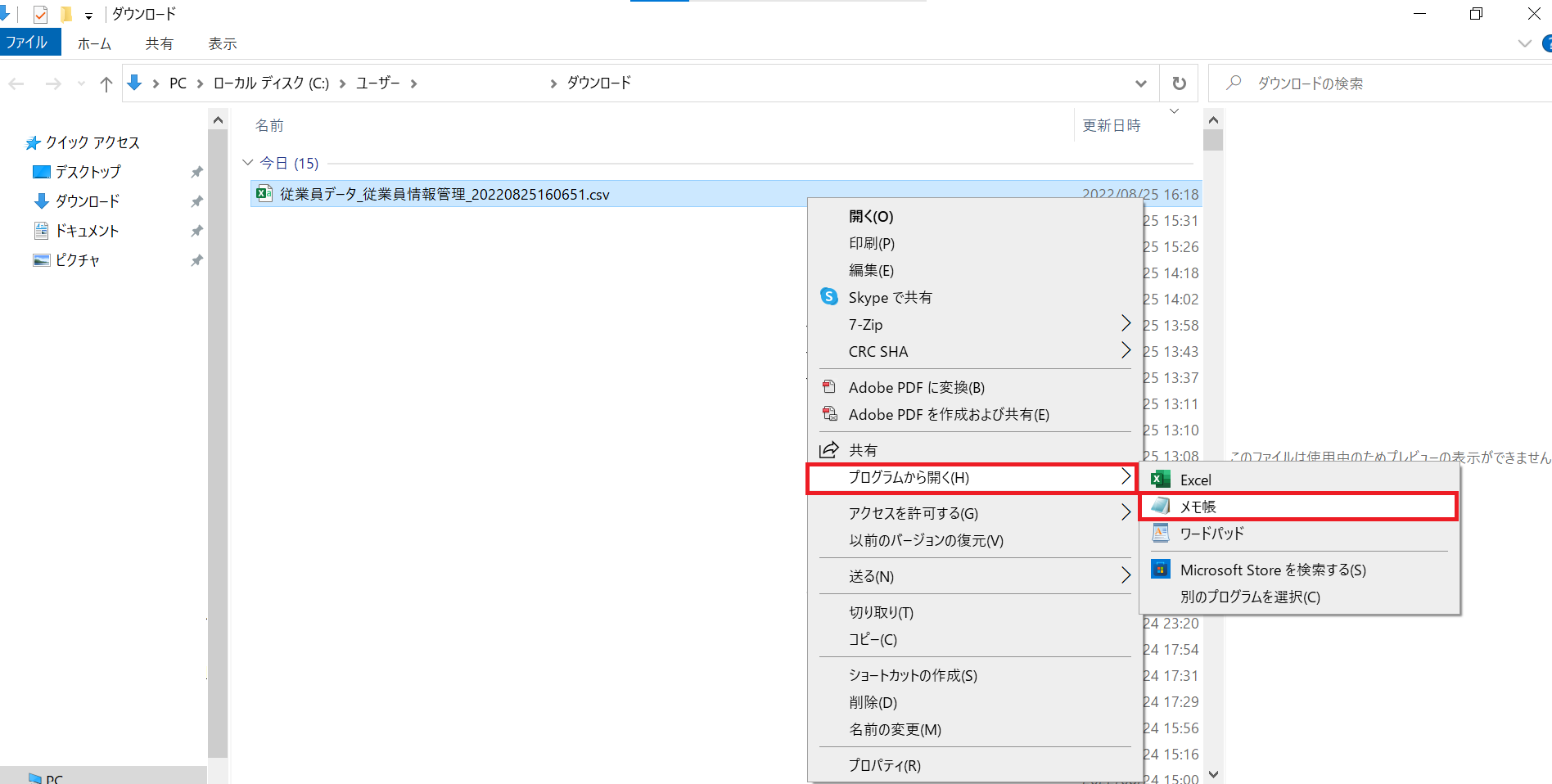Open ドキュメント in Quick Access
This screenshot has height=784, width=1552.
coord(87,231)
